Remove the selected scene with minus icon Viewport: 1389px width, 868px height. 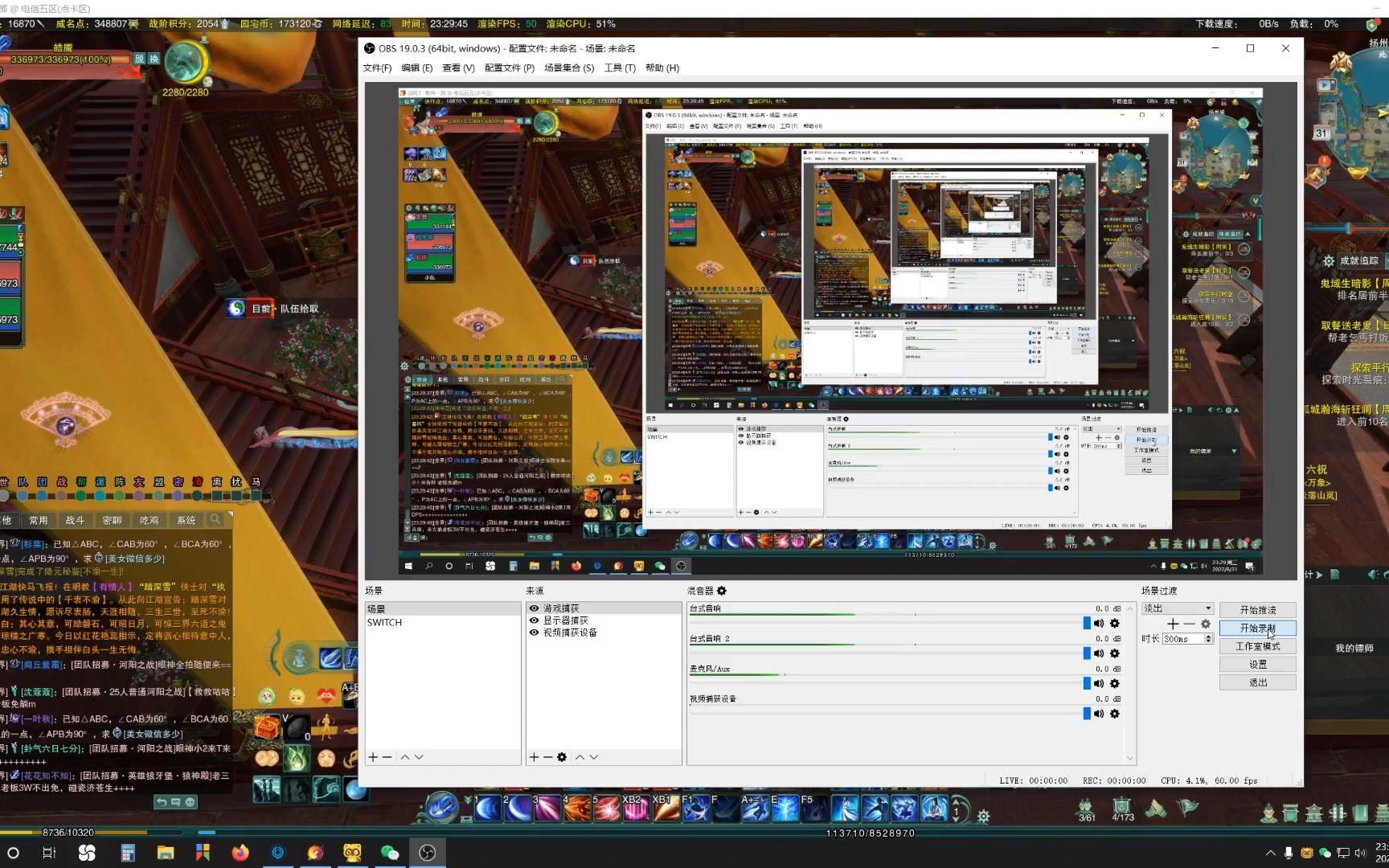point(387,757)
